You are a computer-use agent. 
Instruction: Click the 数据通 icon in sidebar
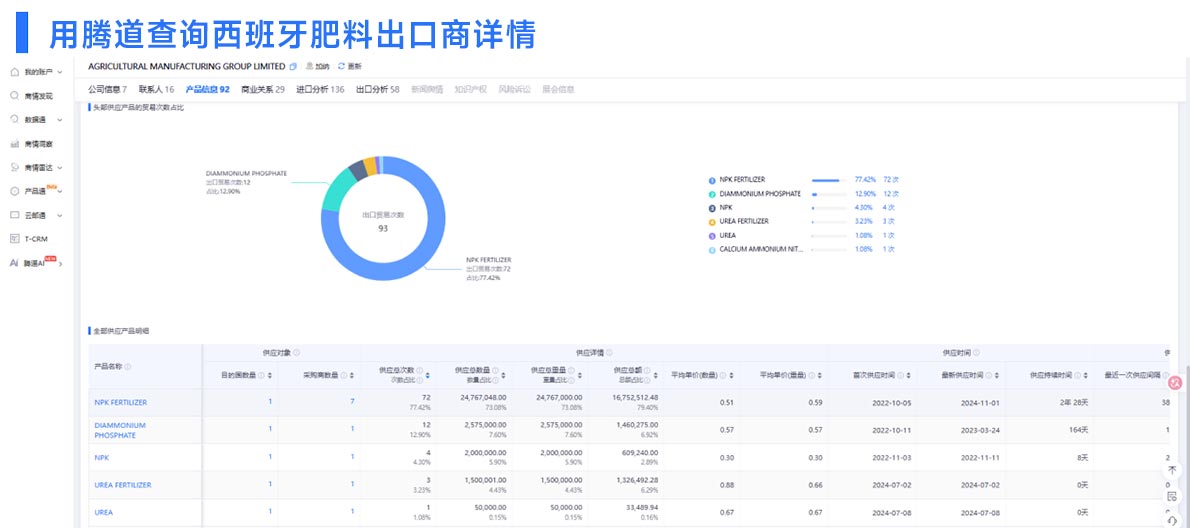(x=14, y=119)
